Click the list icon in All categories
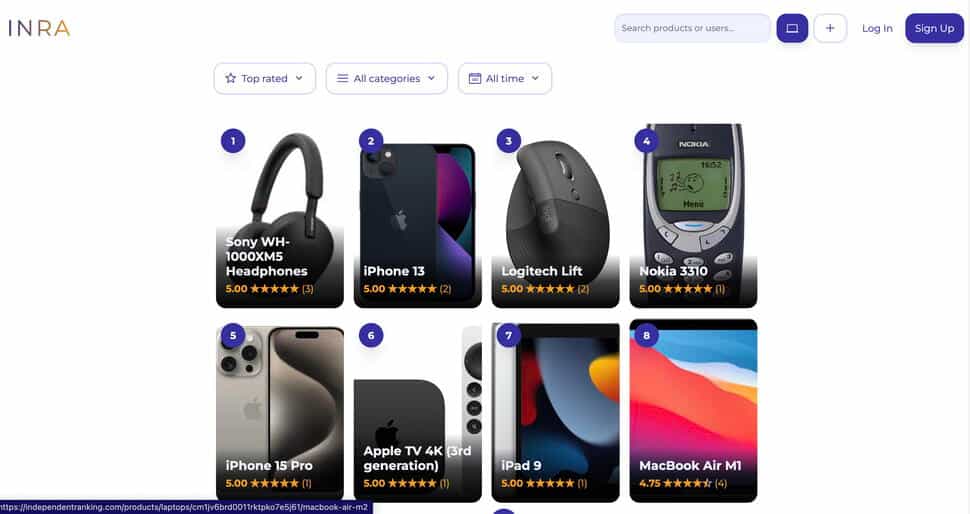Viewport: 970px width, 514px height. [x=342, y=79]
